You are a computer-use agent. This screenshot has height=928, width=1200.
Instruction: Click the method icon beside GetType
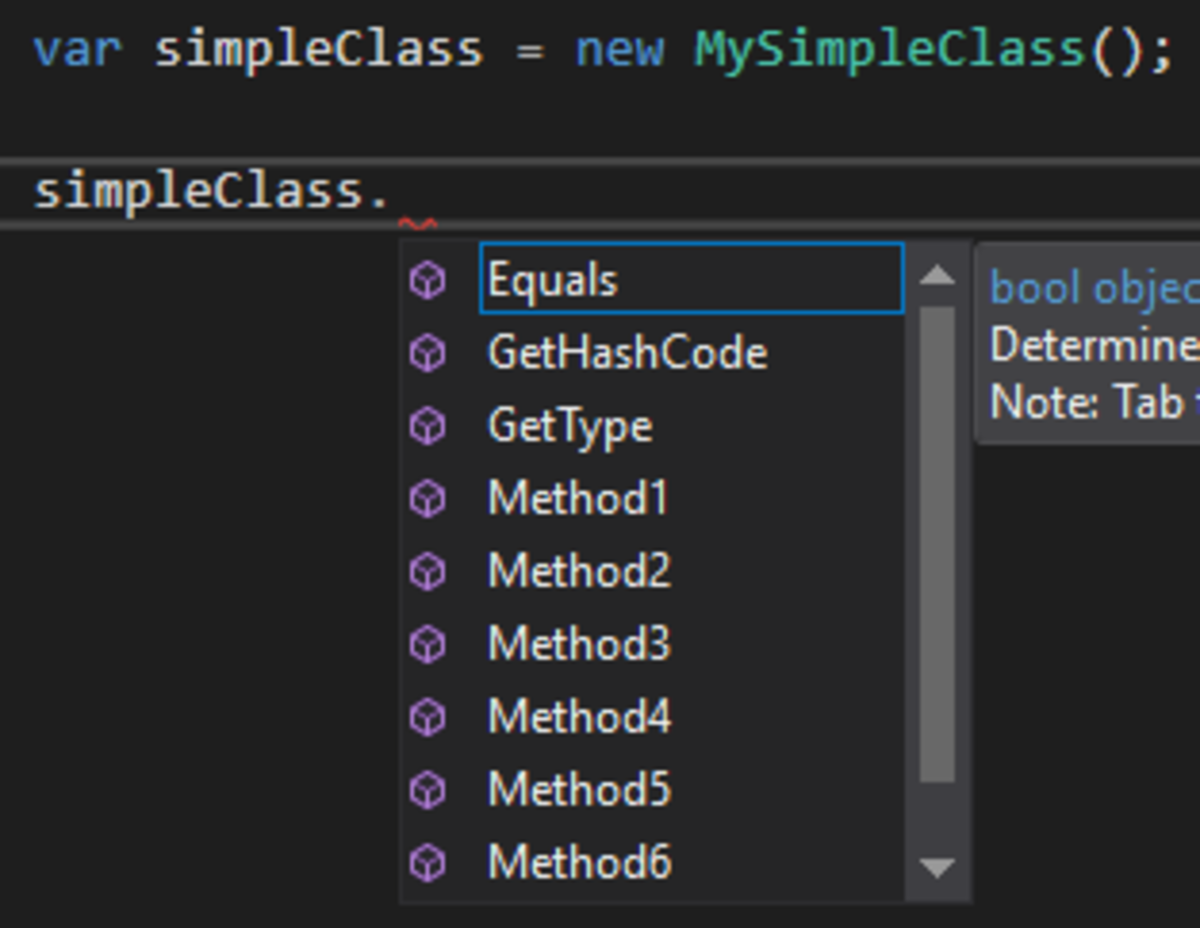point(428,426)
